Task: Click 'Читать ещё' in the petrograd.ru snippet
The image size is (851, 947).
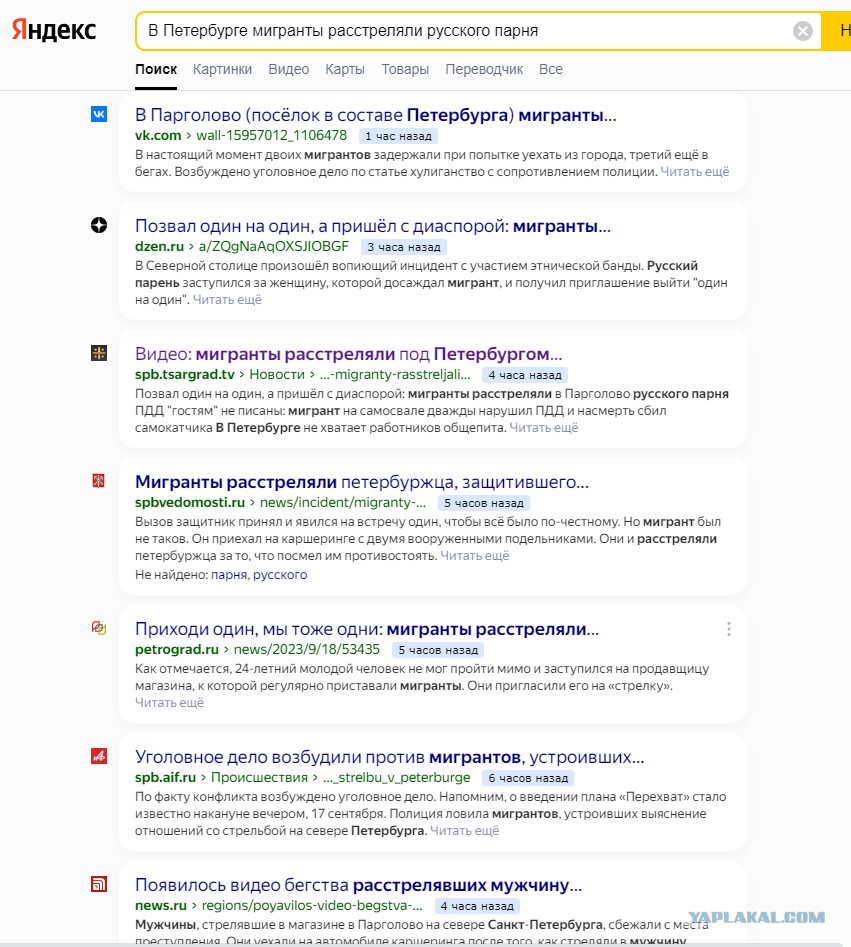Action: (169, 703)
